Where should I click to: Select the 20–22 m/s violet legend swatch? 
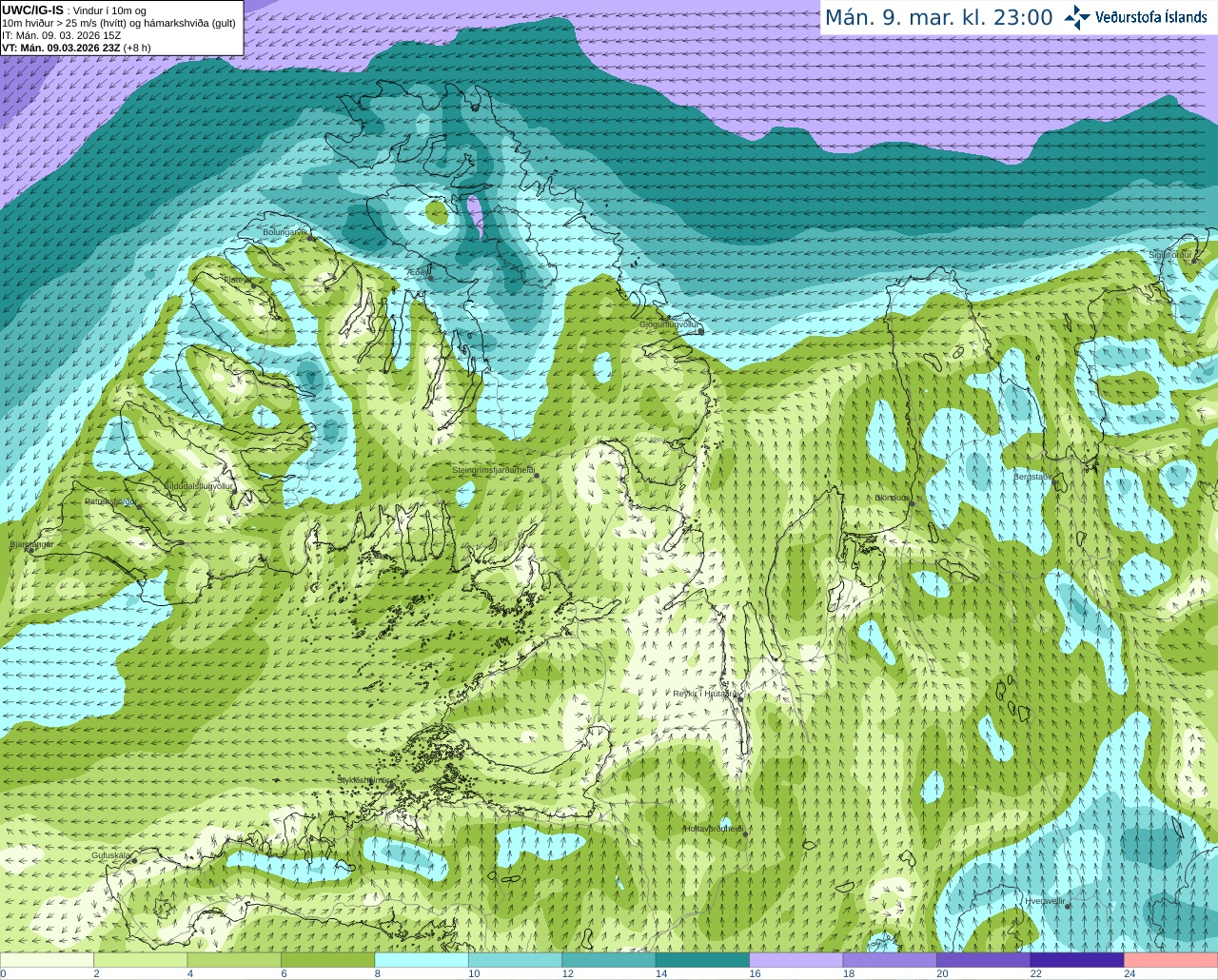[984, 960]
